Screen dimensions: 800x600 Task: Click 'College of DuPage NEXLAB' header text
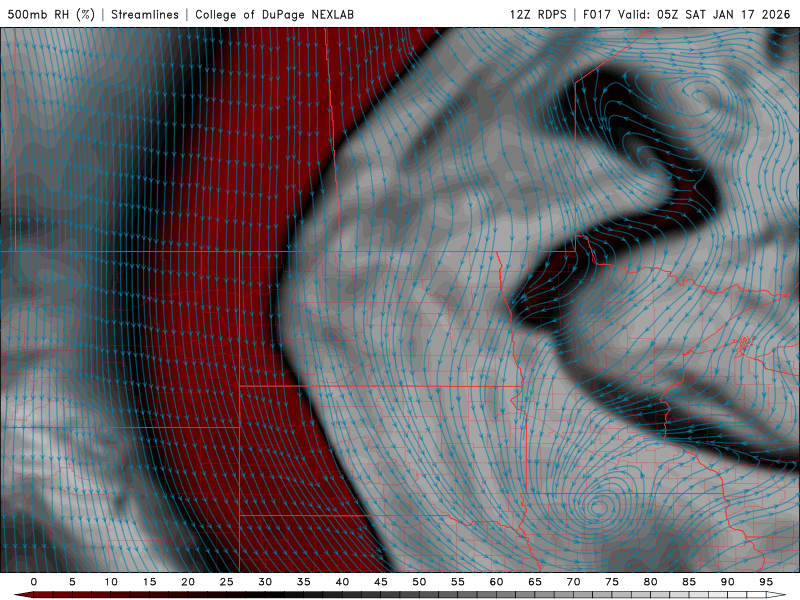pyautogui.click(x=274, y=14)
